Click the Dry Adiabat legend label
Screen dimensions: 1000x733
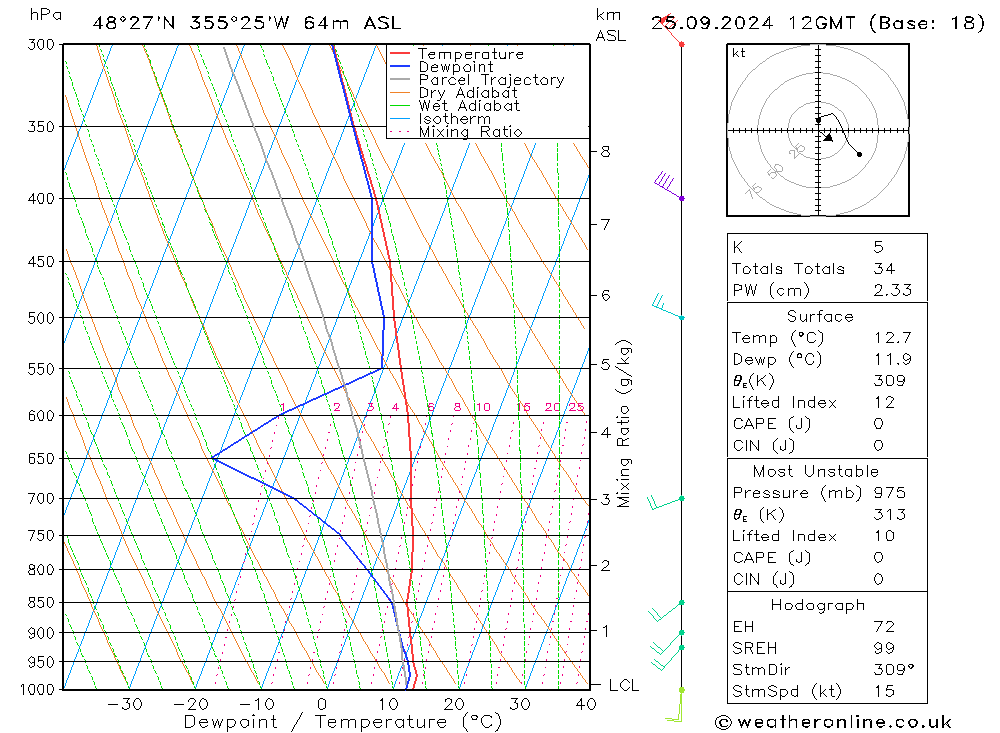[468, 93]
